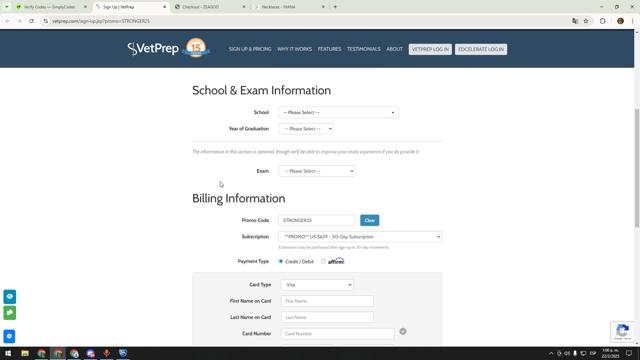
Task: Open the Card Type dropdown
Action: click(317, 284)
